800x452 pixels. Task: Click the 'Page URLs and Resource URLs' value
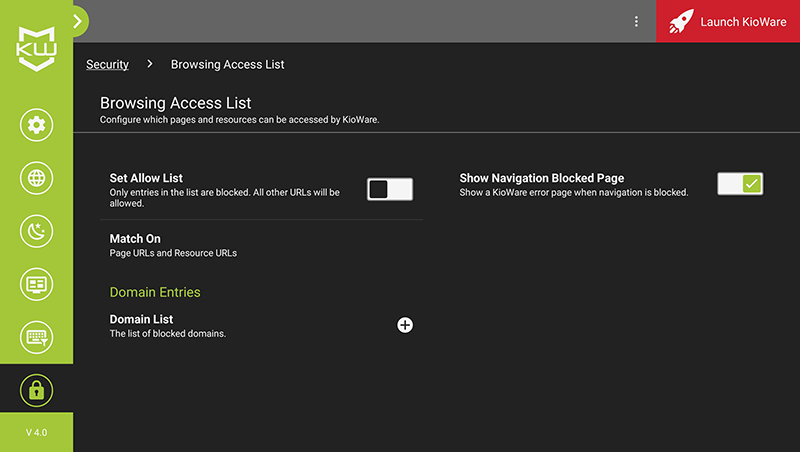coord(173,253)
